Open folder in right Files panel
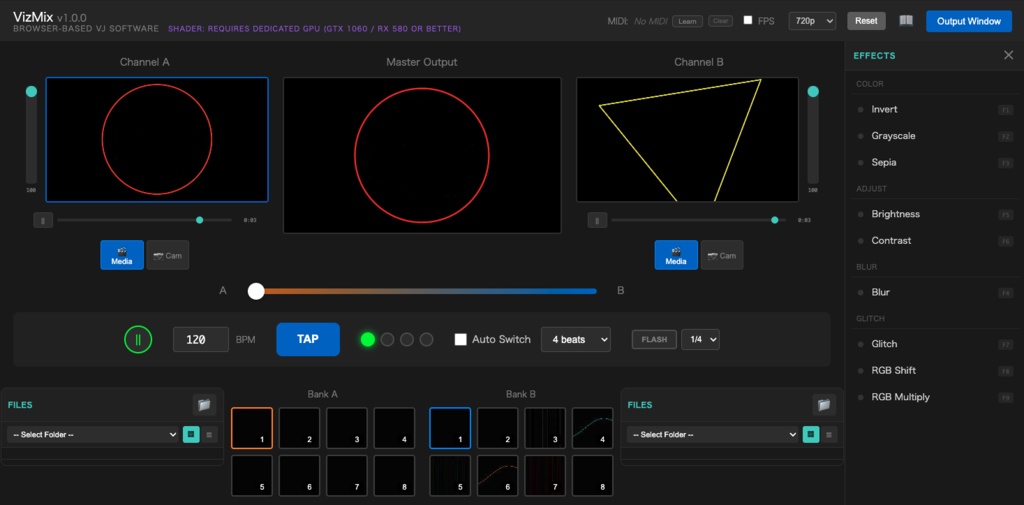The image size is (1024, 505). tap(824, 405)
